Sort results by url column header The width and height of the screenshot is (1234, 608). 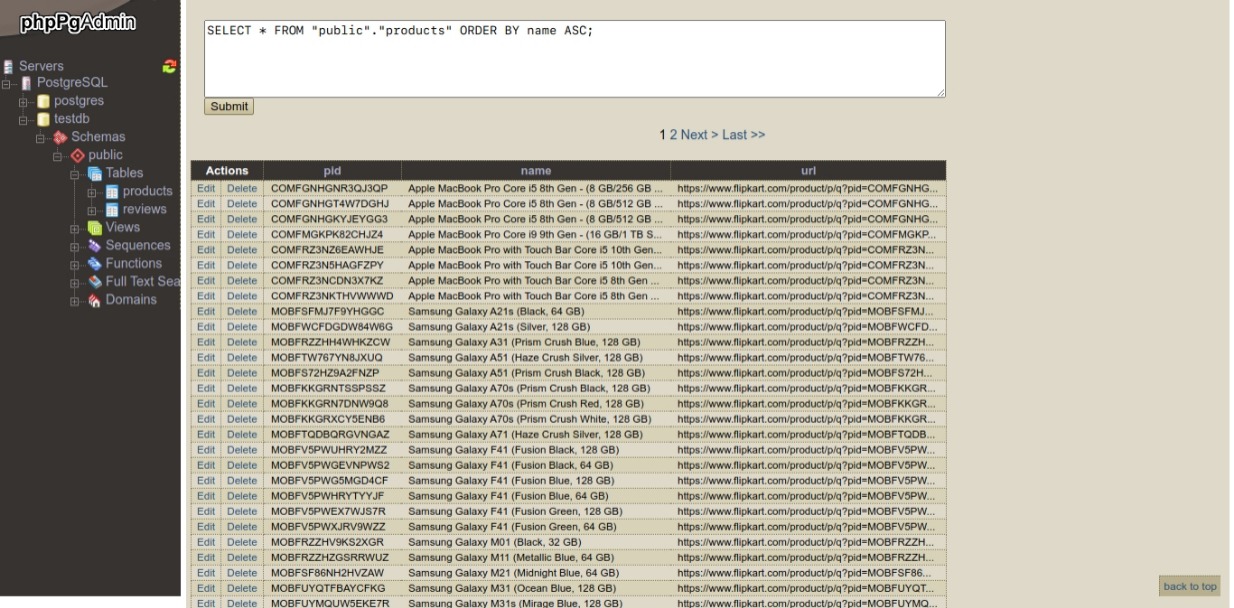pyautogui.click(x=808, y=171)
